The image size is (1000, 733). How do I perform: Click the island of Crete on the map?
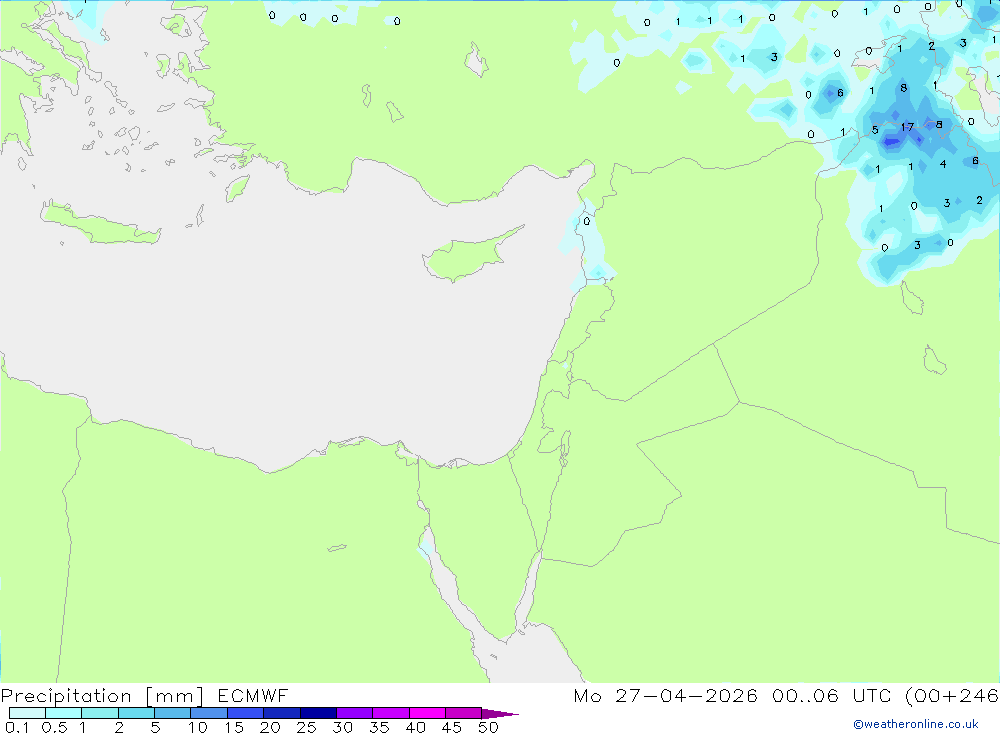(x=99, y=225)
